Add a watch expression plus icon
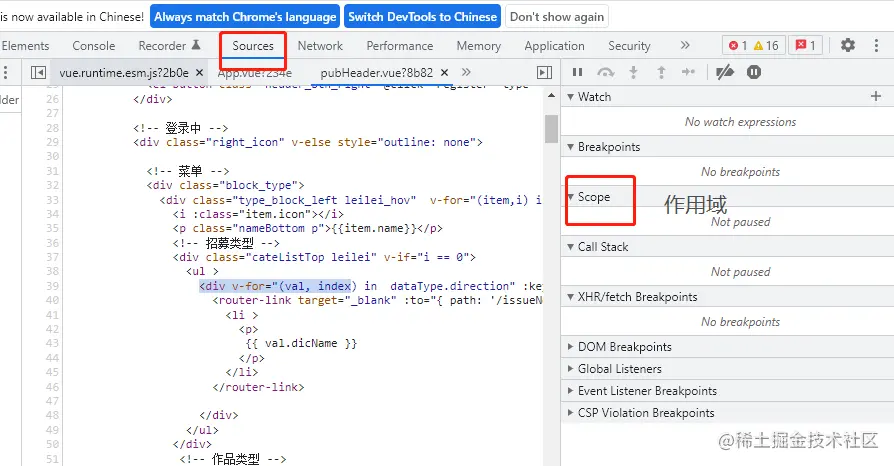This screenshot has height=466, width=894. (x=876, y=96)
